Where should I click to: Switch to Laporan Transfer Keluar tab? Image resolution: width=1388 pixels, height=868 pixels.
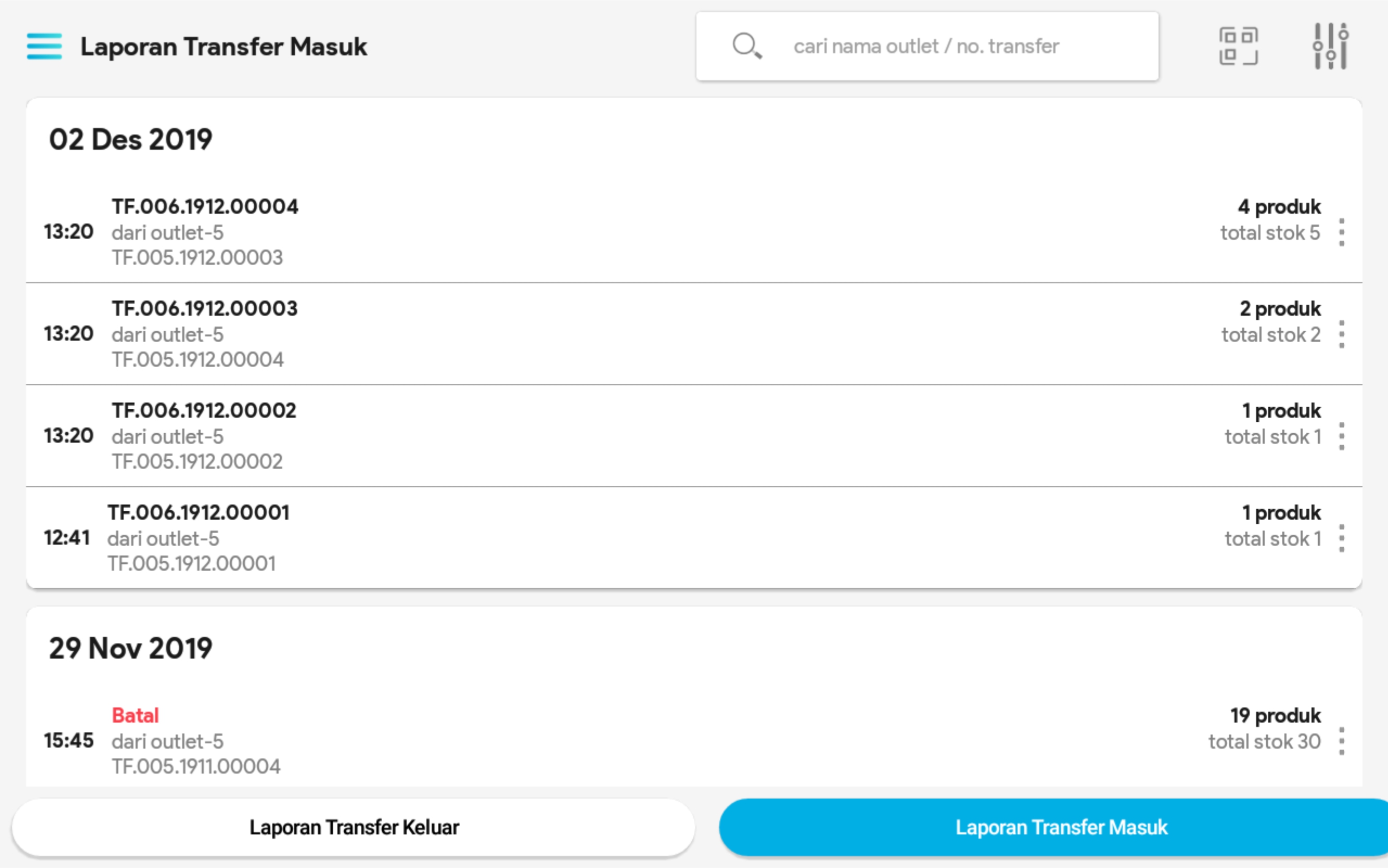(x=354, y=827)
